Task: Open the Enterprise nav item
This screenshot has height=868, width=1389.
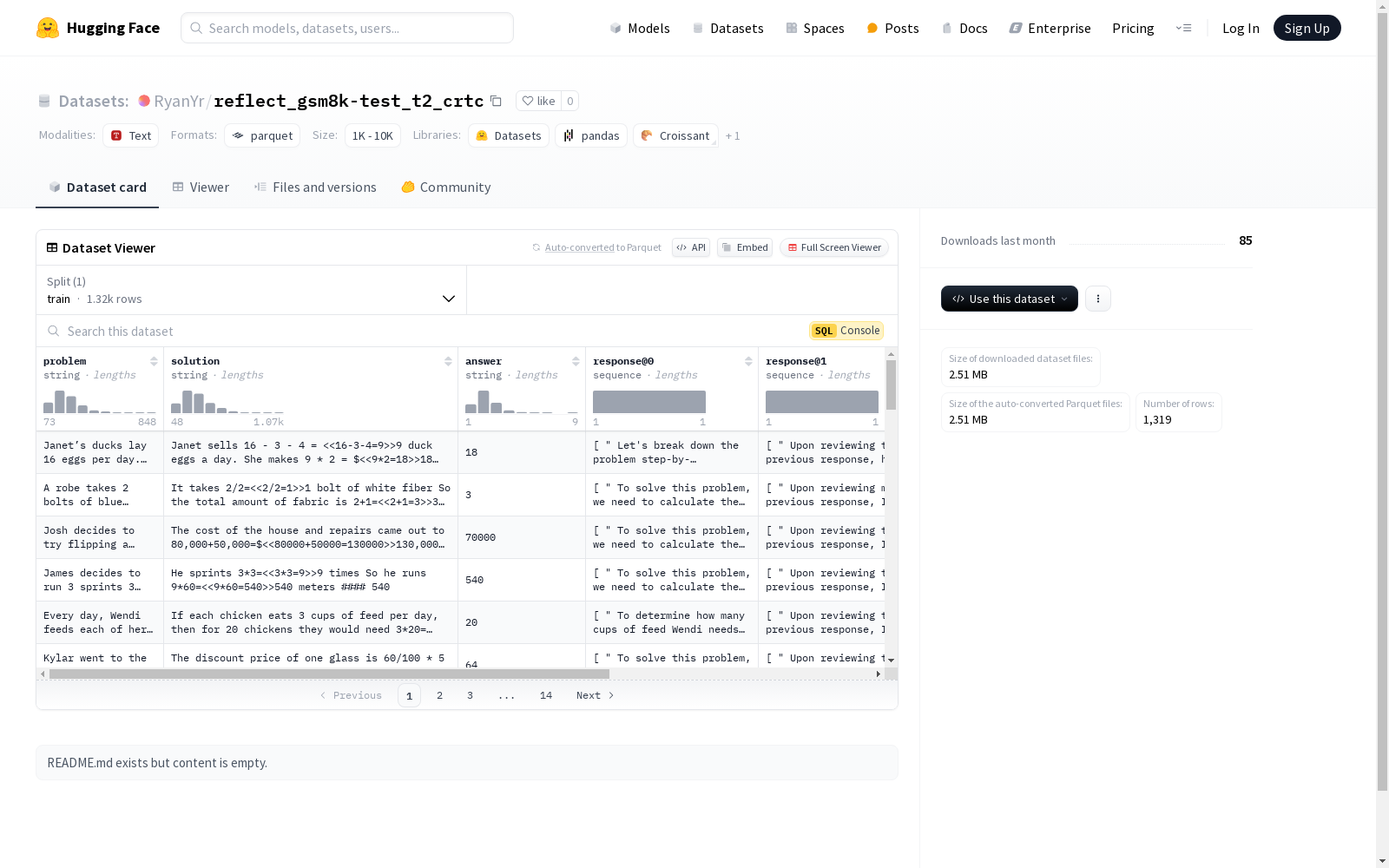Action: [1050, 28]
